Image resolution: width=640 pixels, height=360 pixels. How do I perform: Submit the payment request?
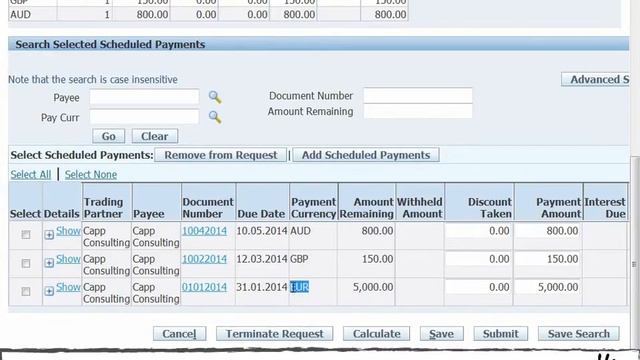[500, 334]
